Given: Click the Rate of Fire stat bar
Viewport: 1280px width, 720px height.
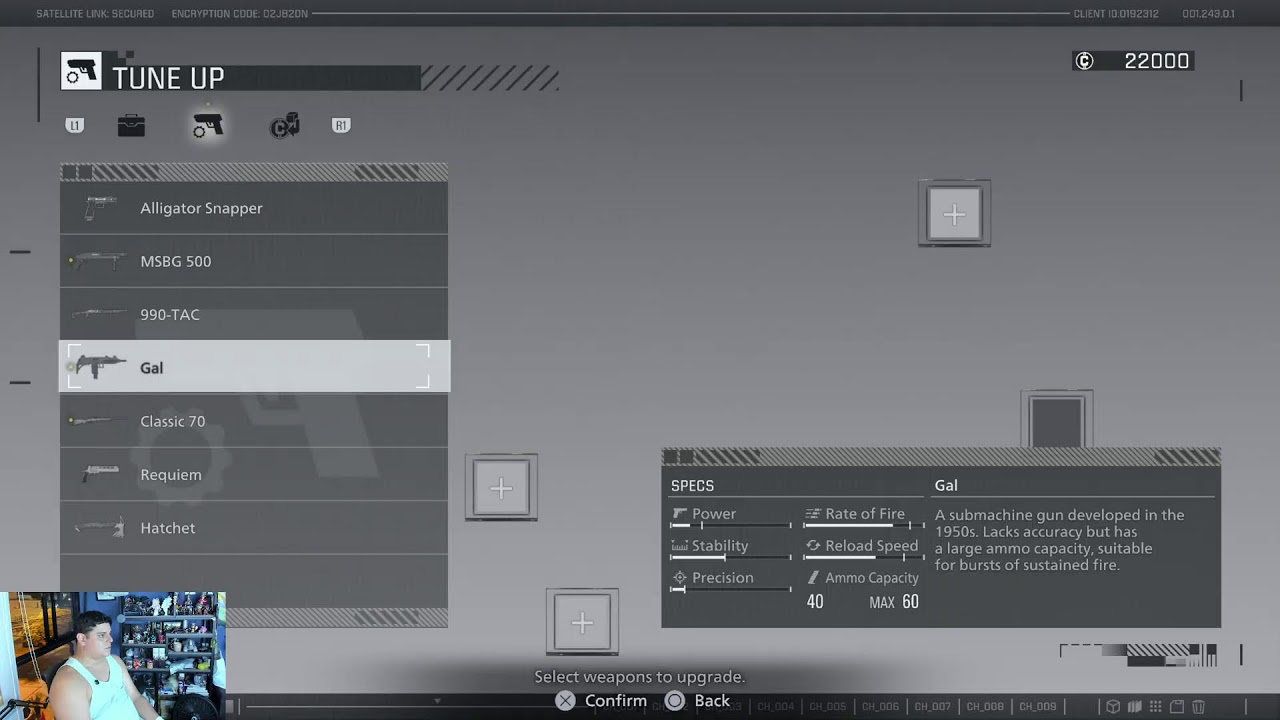Looking at the screenshot, I should point(864,526).
